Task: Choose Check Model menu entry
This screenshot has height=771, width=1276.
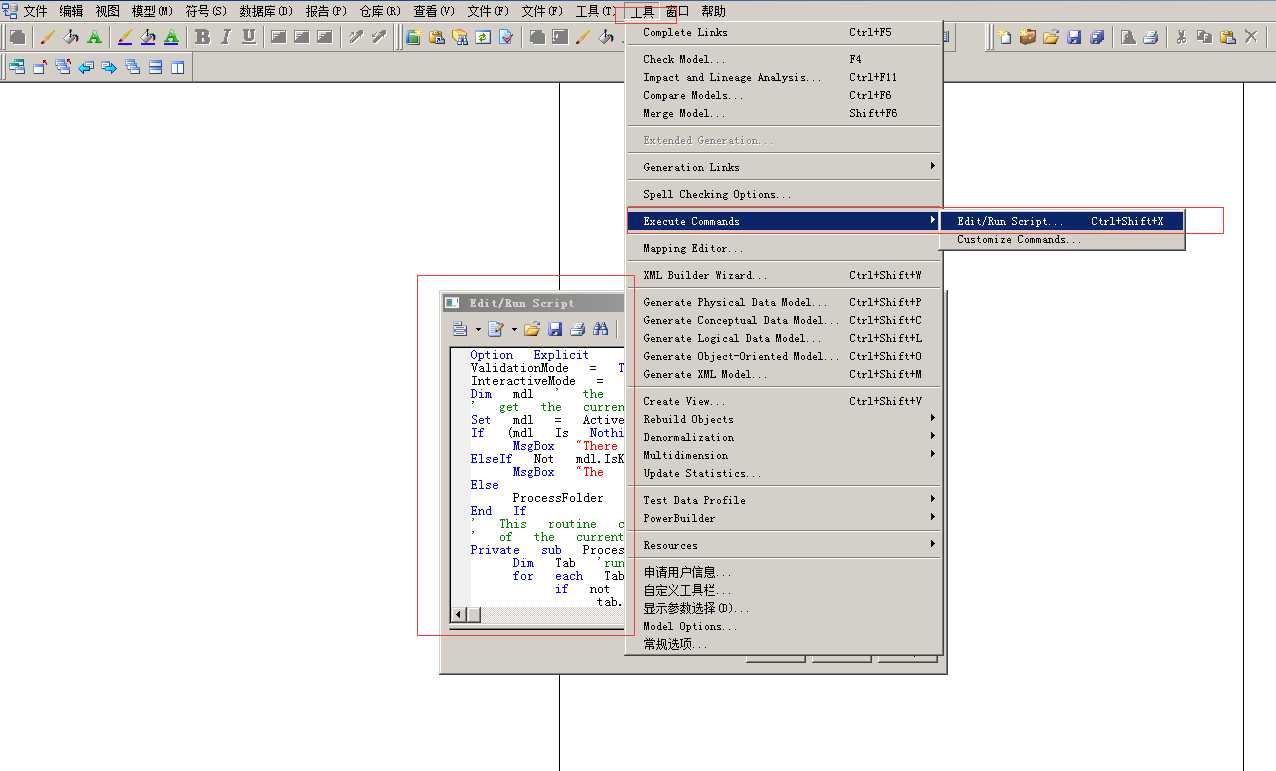Action: (x=785, y=59)
